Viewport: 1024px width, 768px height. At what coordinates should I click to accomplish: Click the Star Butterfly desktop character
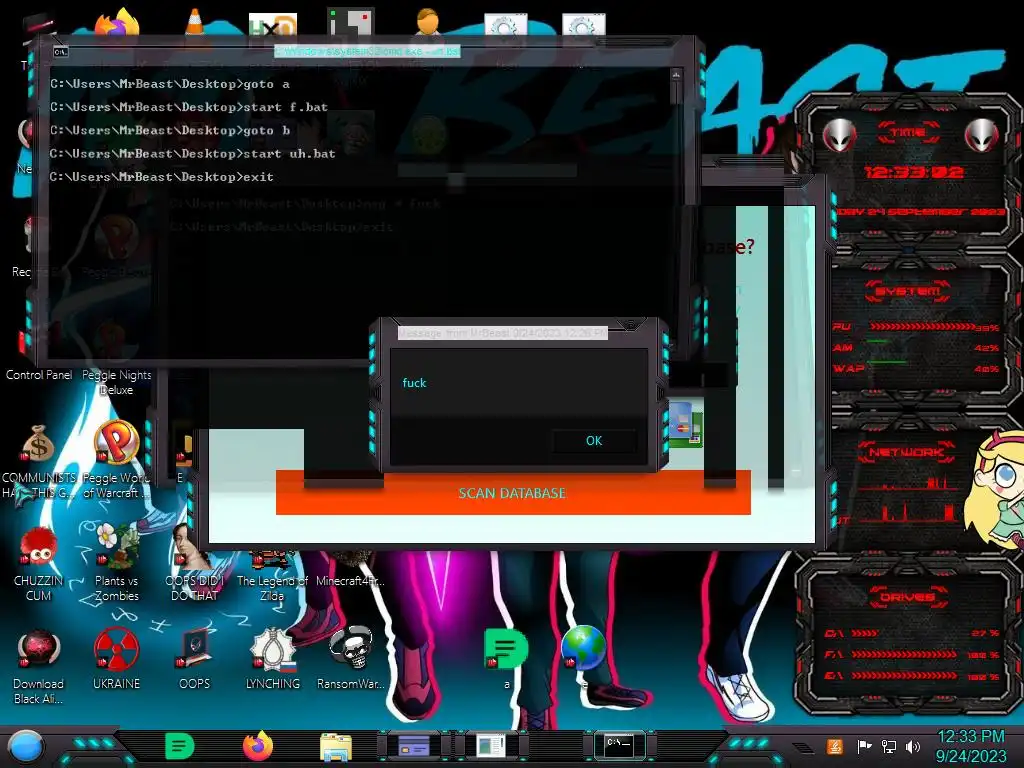click(x=994, y=488)
